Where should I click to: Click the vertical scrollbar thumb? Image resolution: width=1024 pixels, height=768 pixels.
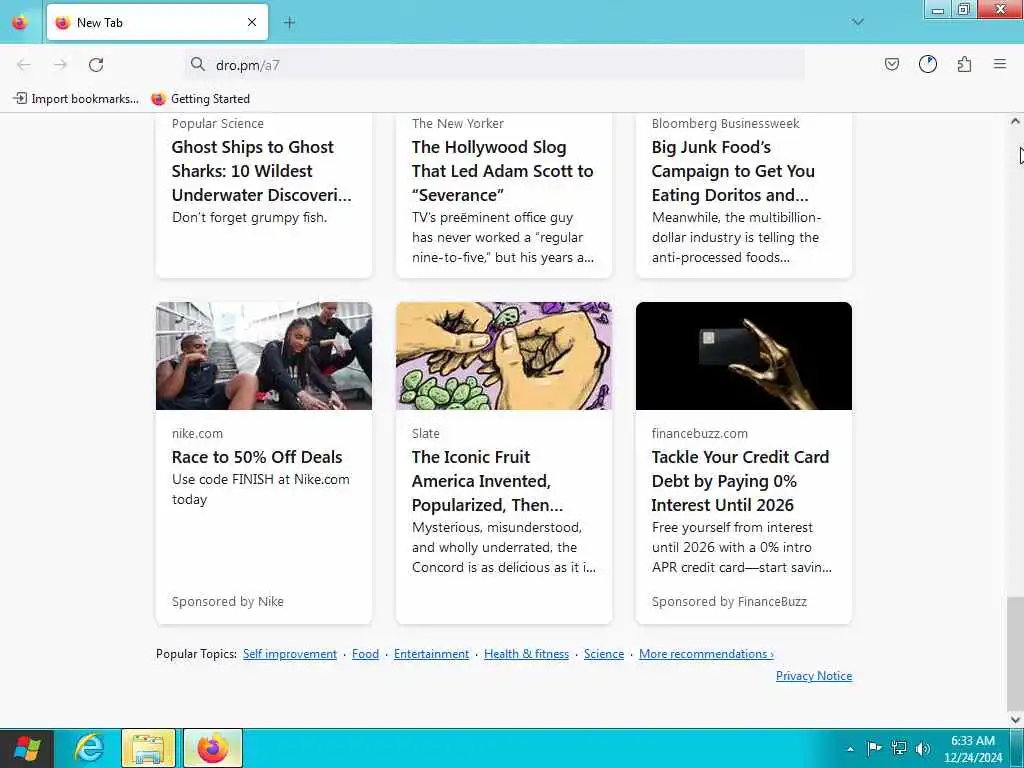coord(1015,653)
